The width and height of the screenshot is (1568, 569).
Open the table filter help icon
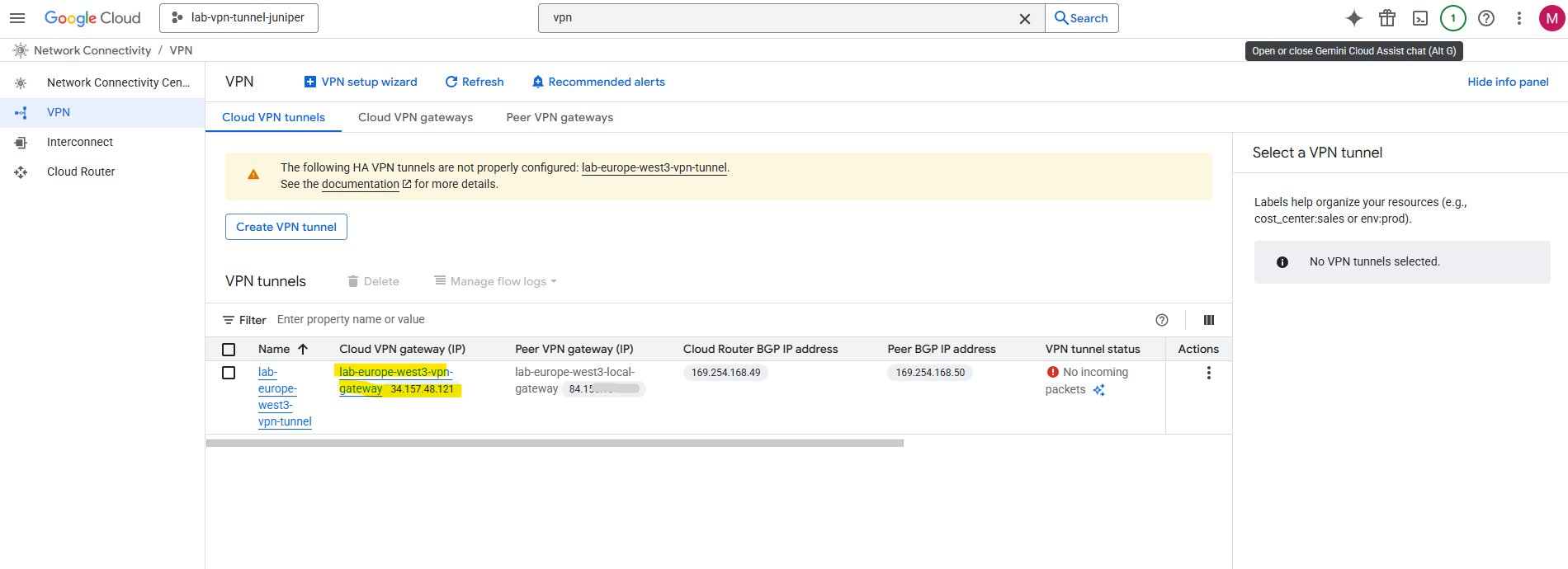pos(1162,320)
